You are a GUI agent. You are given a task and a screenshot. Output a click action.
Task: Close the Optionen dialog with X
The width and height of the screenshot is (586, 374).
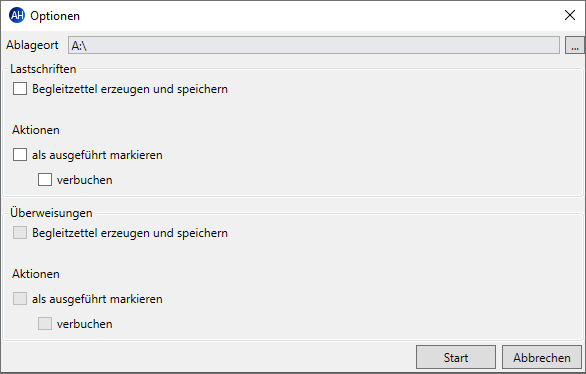tap(570, 15)
